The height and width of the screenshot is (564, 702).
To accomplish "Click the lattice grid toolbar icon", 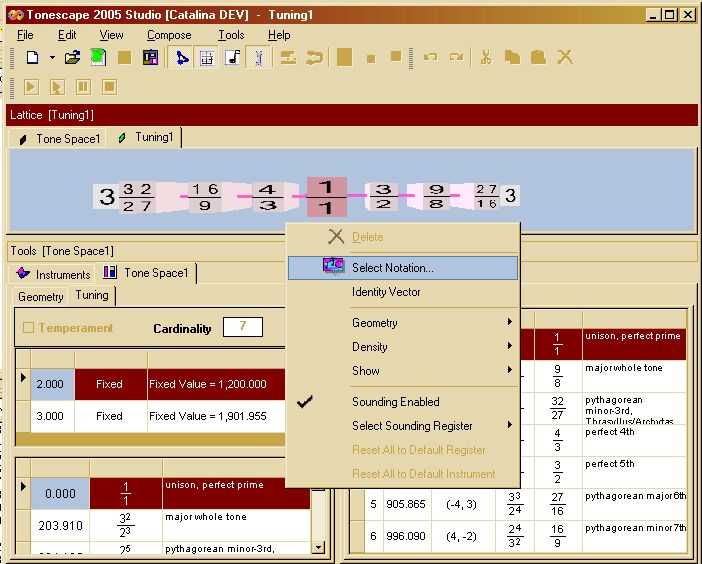I will pyautogui.click(x=207, y=58).
